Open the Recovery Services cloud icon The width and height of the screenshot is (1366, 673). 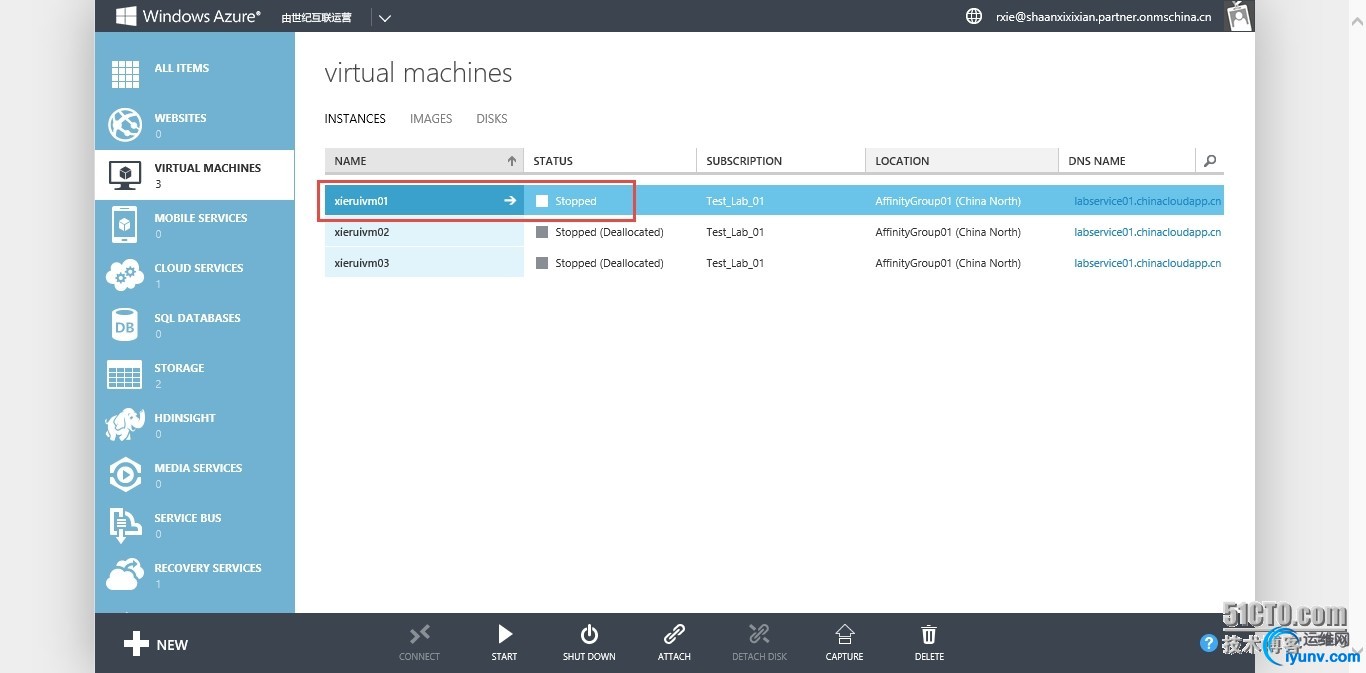125,575
